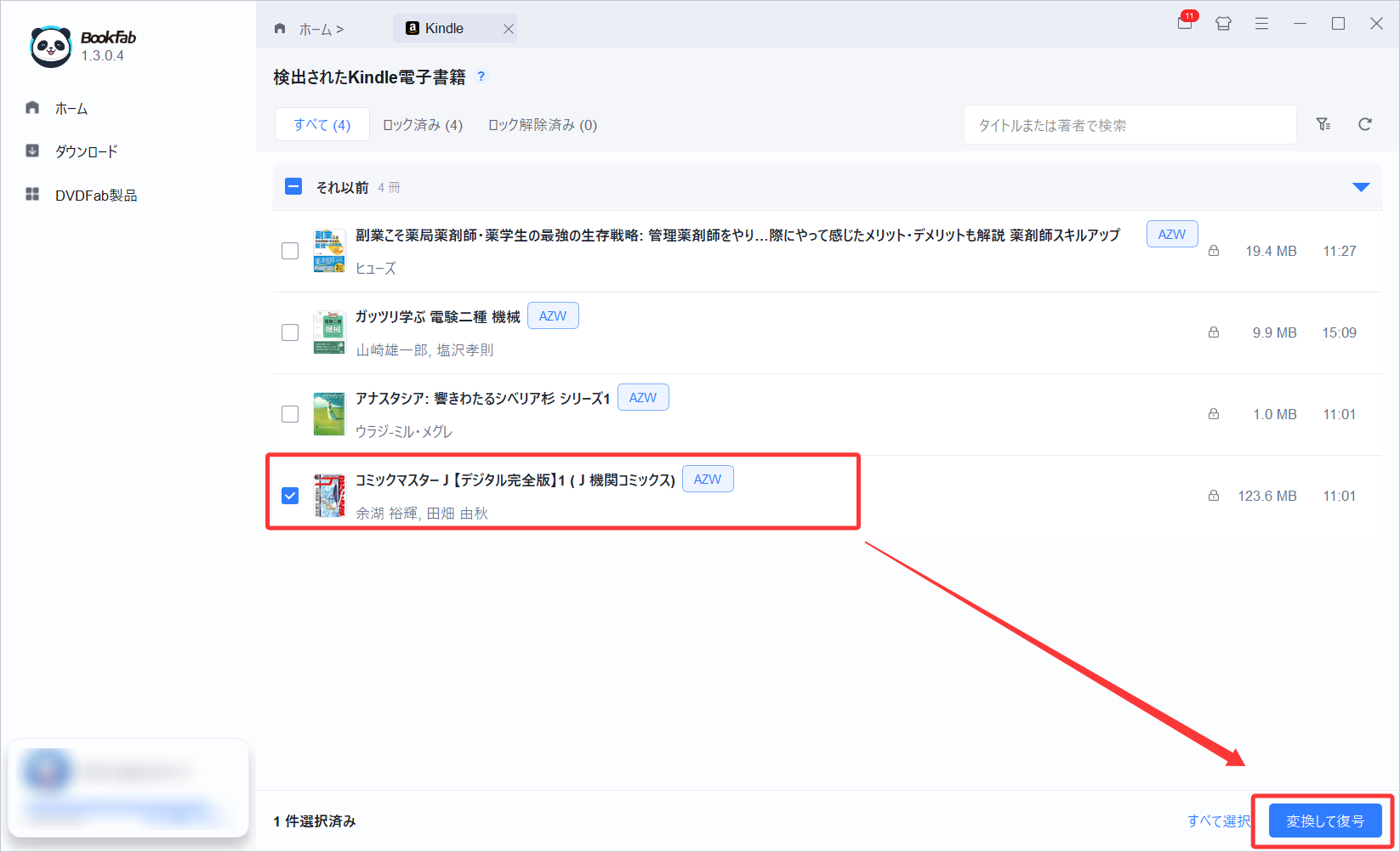This screenshot has height=852, width=1400.
Task: Click the ホーム > breadcrumb text
Action: click(322, 29)
